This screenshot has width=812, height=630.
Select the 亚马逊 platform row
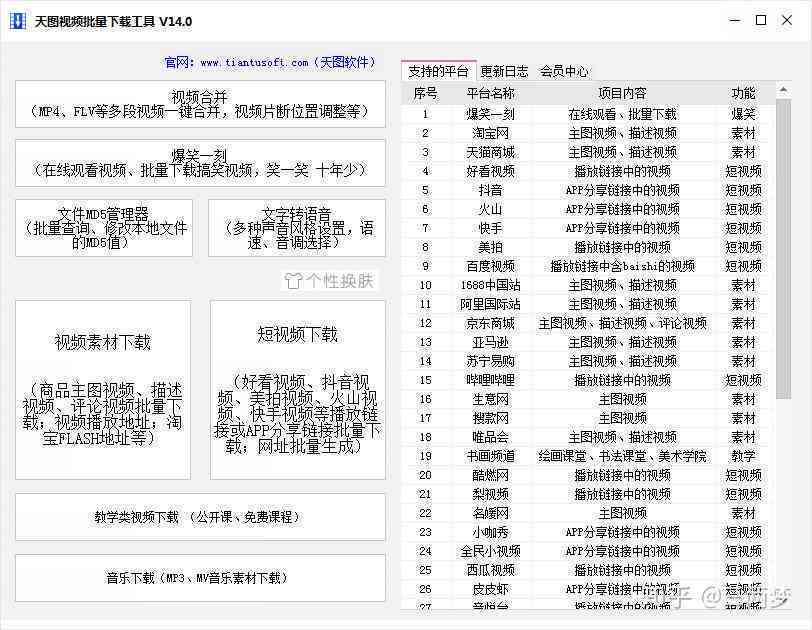[588, 342]
